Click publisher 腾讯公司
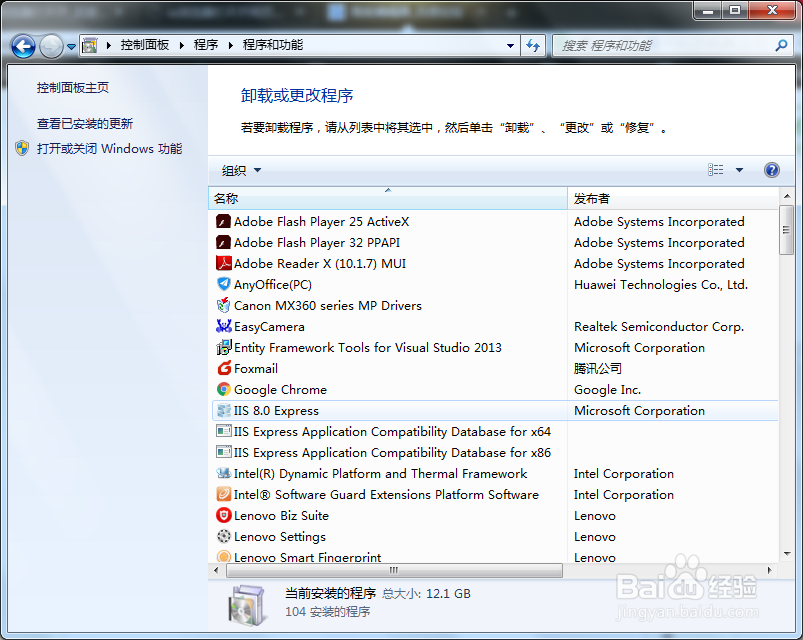 [x=598, y=369]
